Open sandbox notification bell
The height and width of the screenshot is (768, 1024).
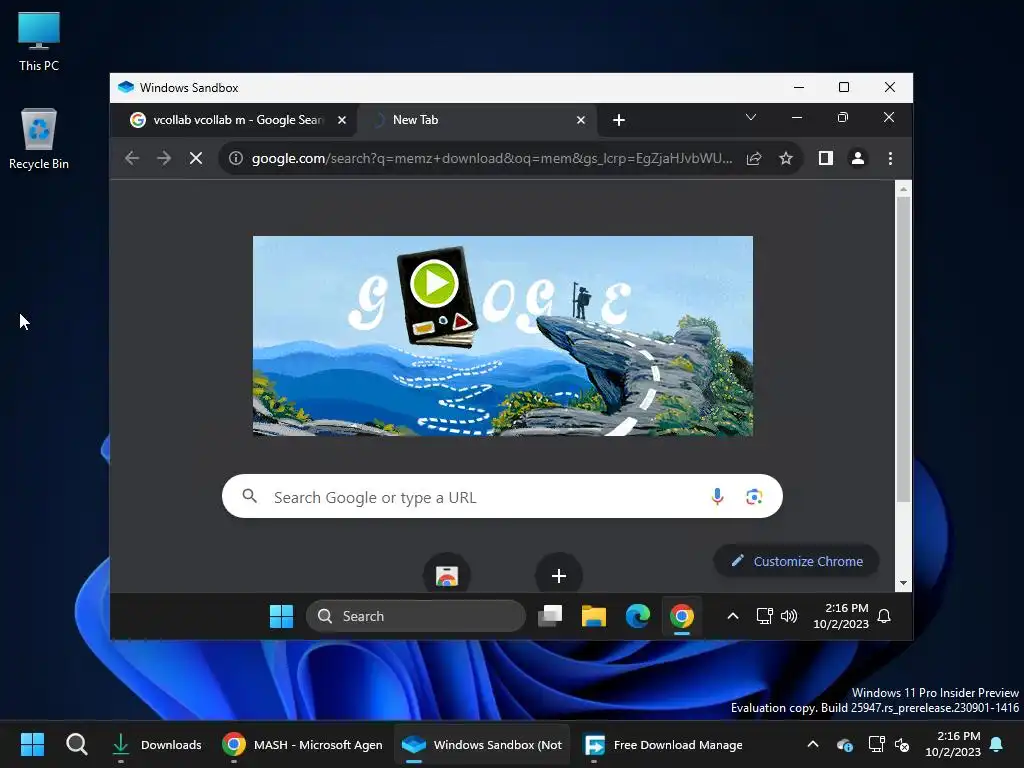point(884,616)
